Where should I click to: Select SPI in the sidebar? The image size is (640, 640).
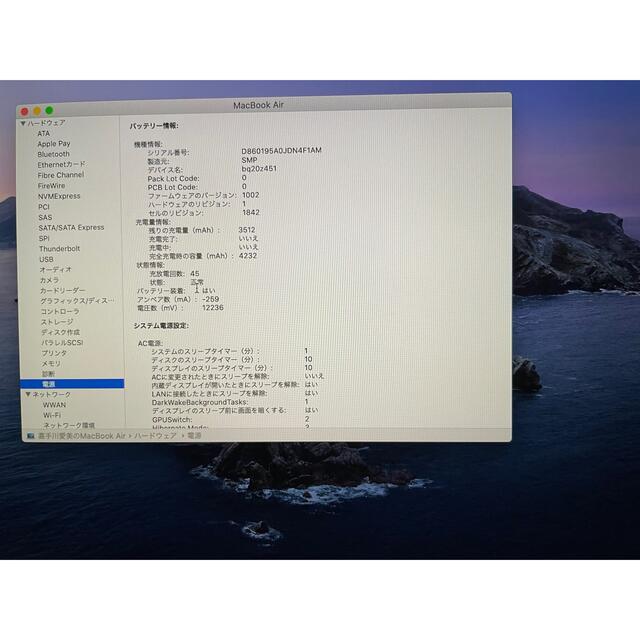44,238
